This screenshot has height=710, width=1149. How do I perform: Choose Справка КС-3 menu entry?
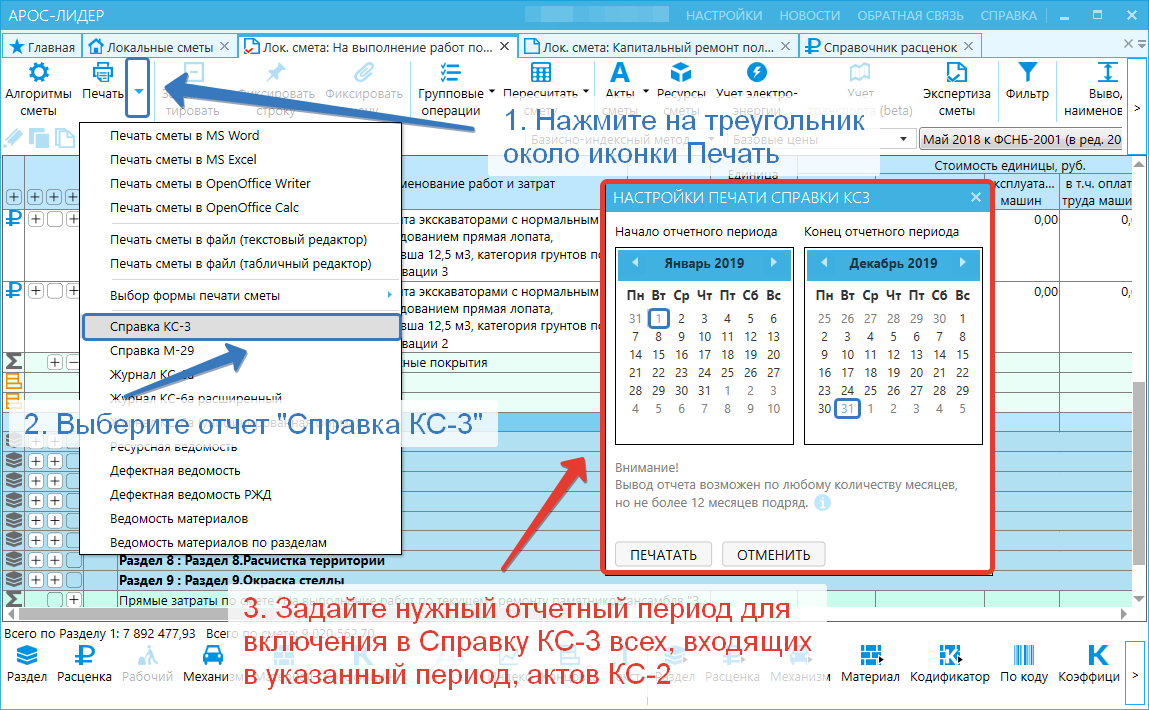coord(241,327)
